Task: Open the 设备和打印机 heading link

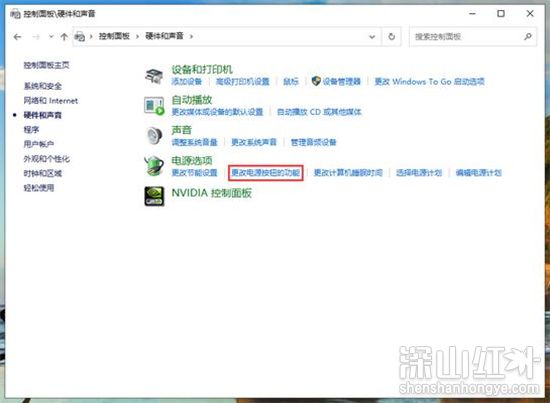Action: 202,69
